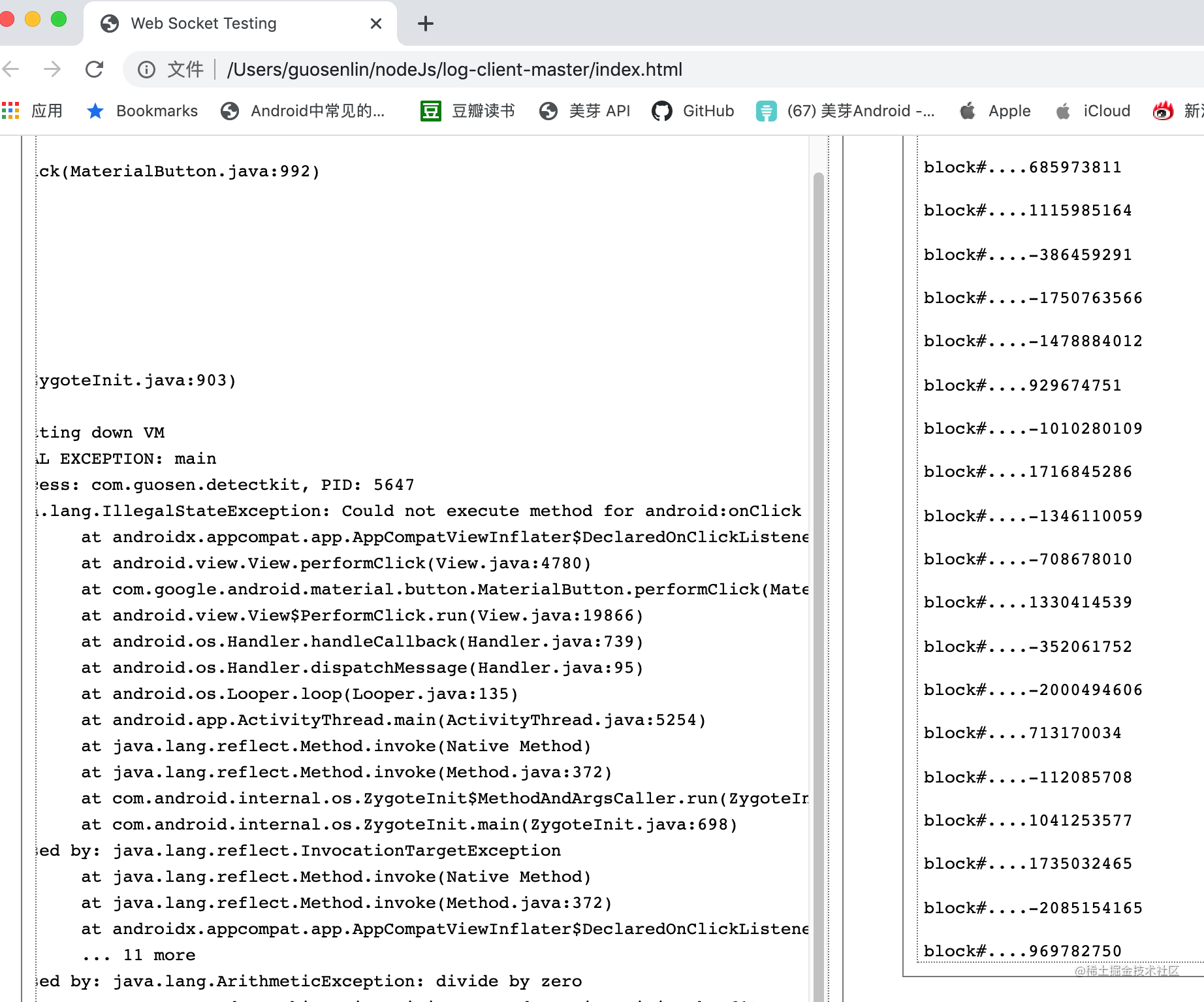Screen dimensions: 1204x1002
Task: Open the Android中常见的 bookmark
Action: click(x=303, y=111)
